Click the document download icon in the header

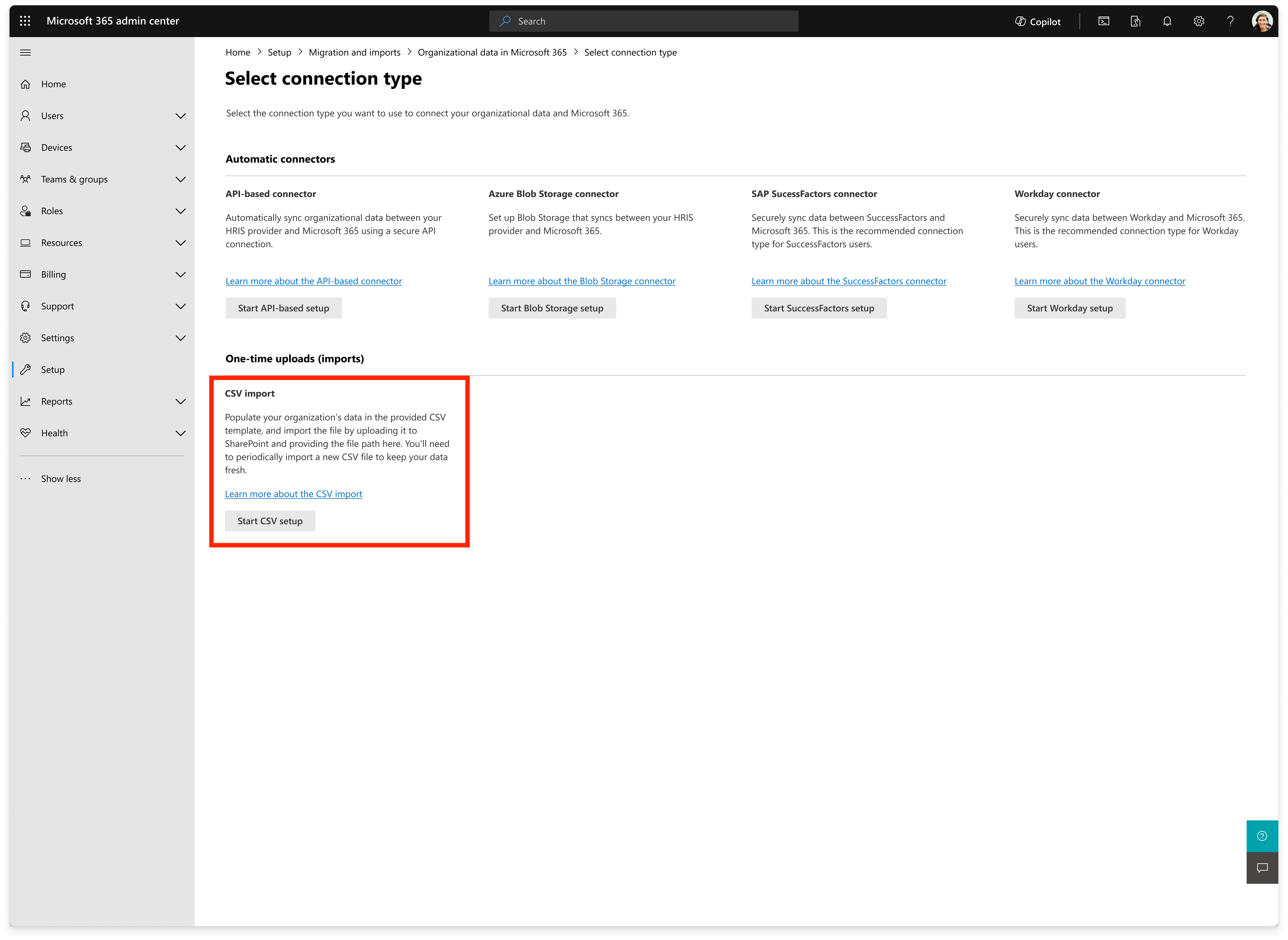click(x=1136, y=22)
